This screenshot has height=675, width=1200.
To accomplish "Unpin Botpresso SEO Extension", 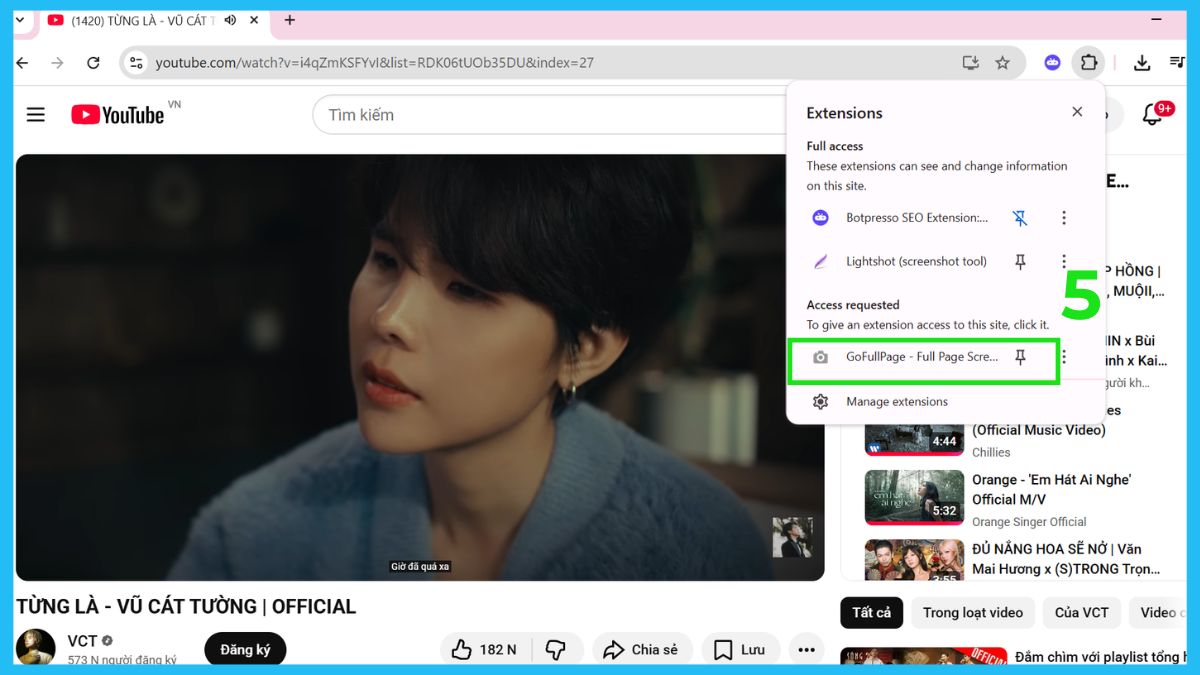I will (1020, 218).
